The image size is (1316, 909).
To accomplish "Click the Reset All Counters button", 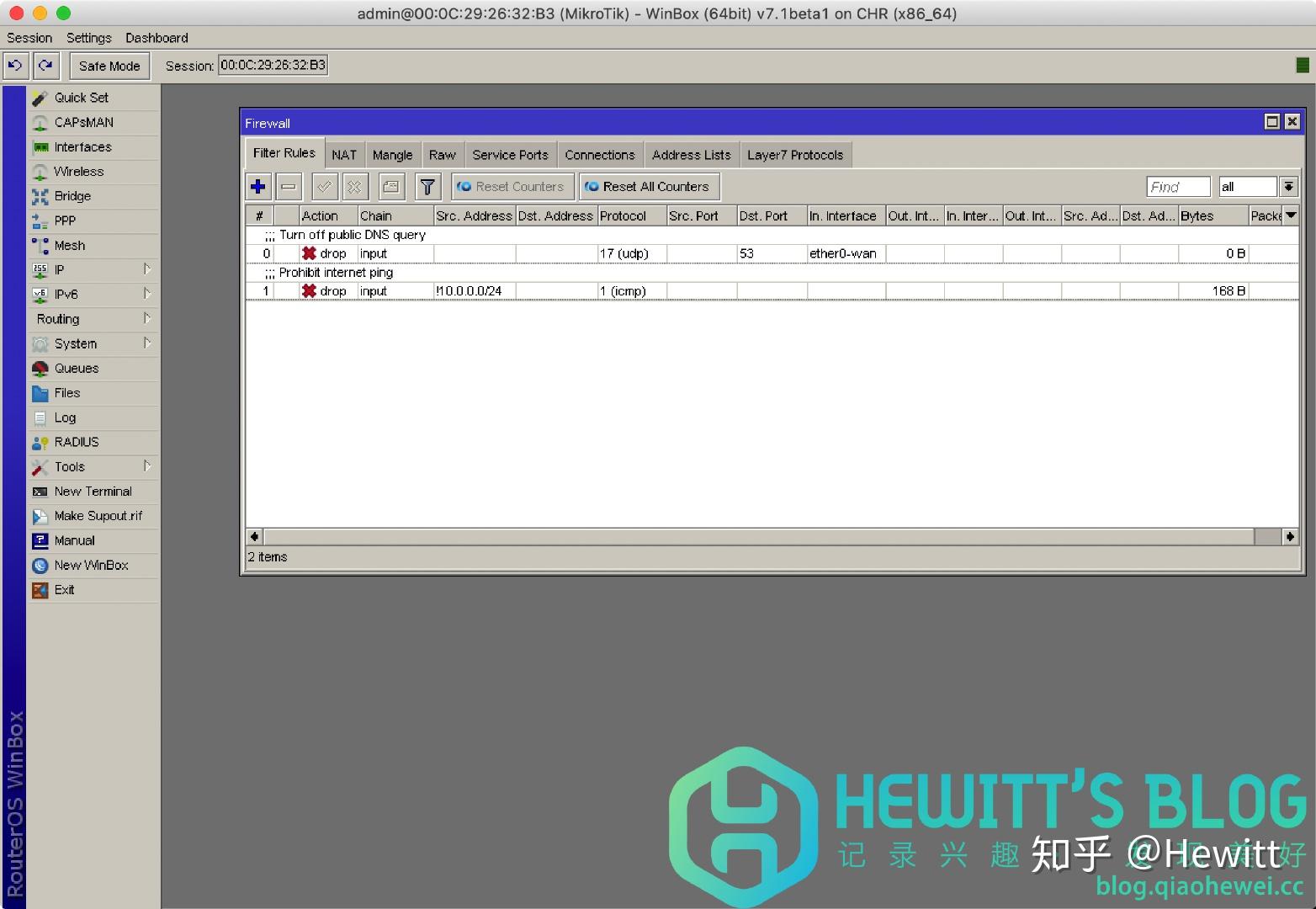I will pos(649,186).
